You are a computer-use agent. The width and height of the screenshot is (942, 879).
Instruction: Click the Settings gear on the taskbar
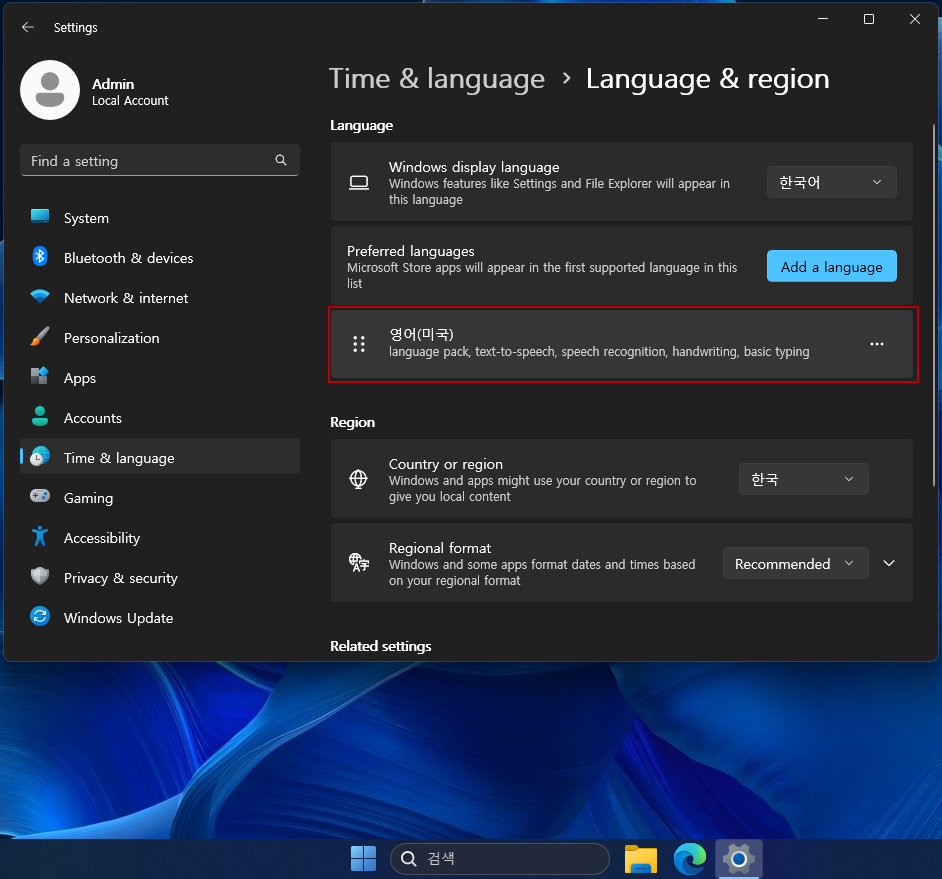pos(739,859)
